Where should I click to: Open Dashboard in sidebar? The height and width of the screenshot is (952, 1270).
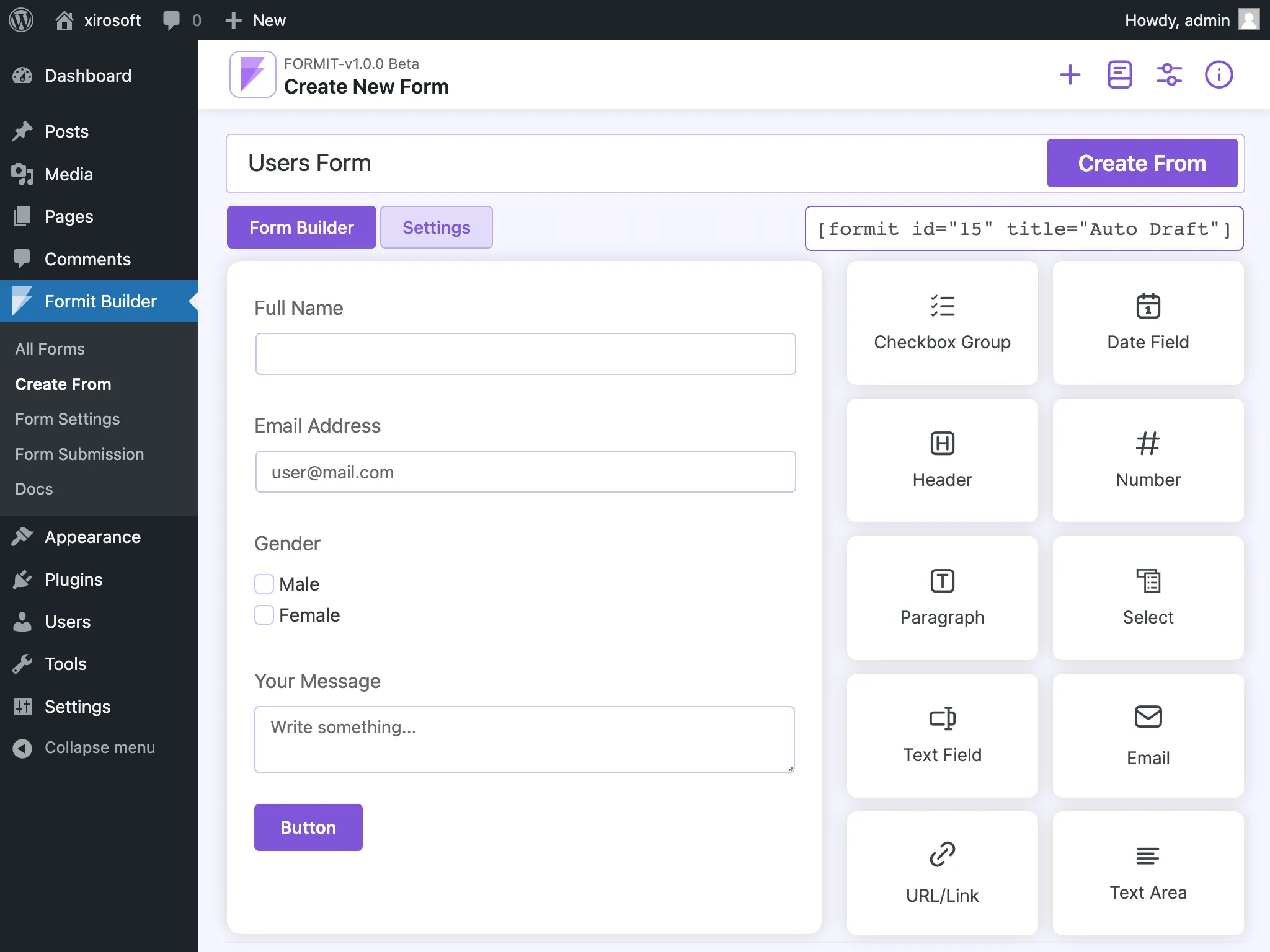[x=99, y=76]
